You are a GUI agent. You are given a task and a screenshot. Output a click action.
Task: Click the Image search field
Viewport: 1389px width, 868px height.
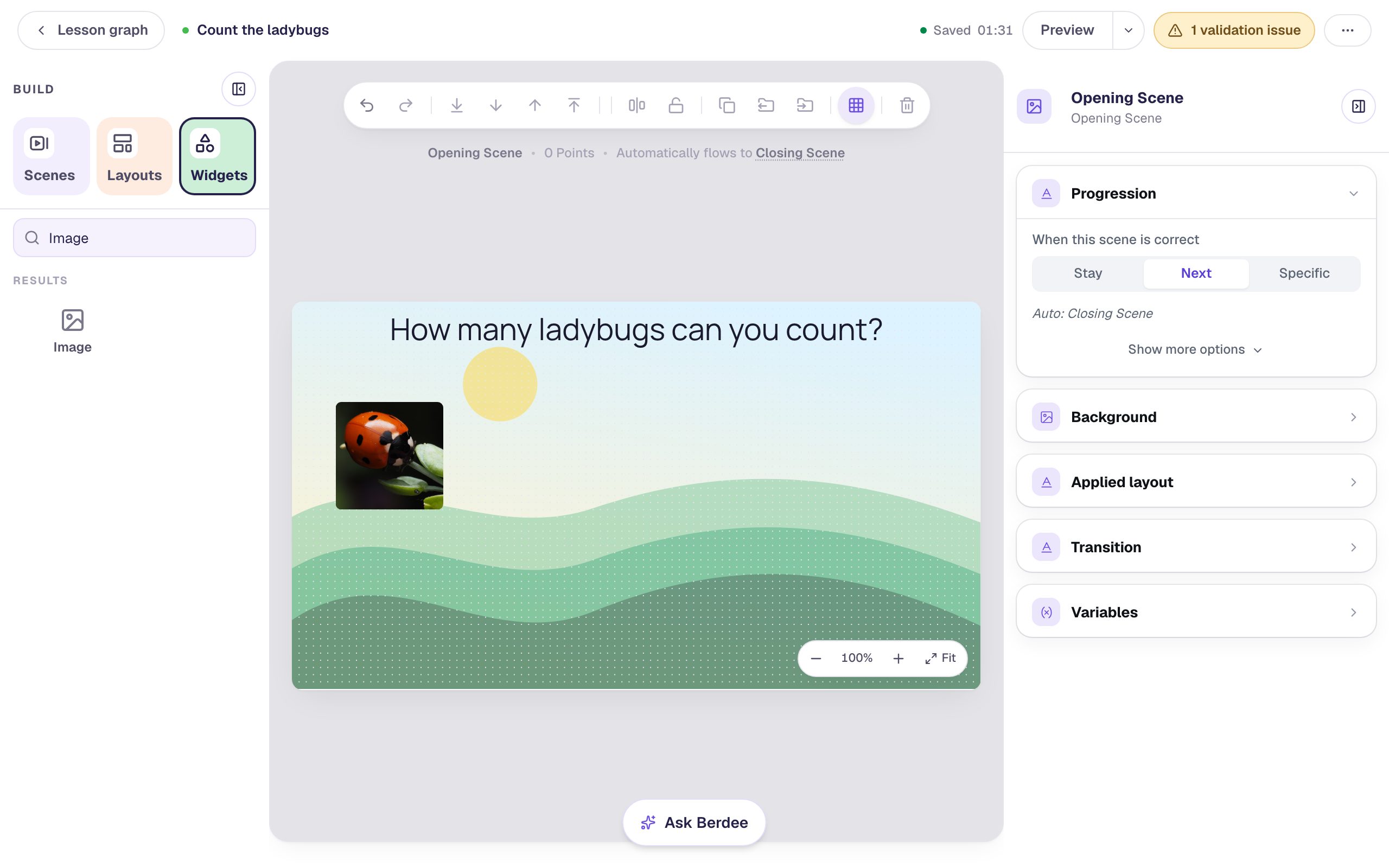135,238
